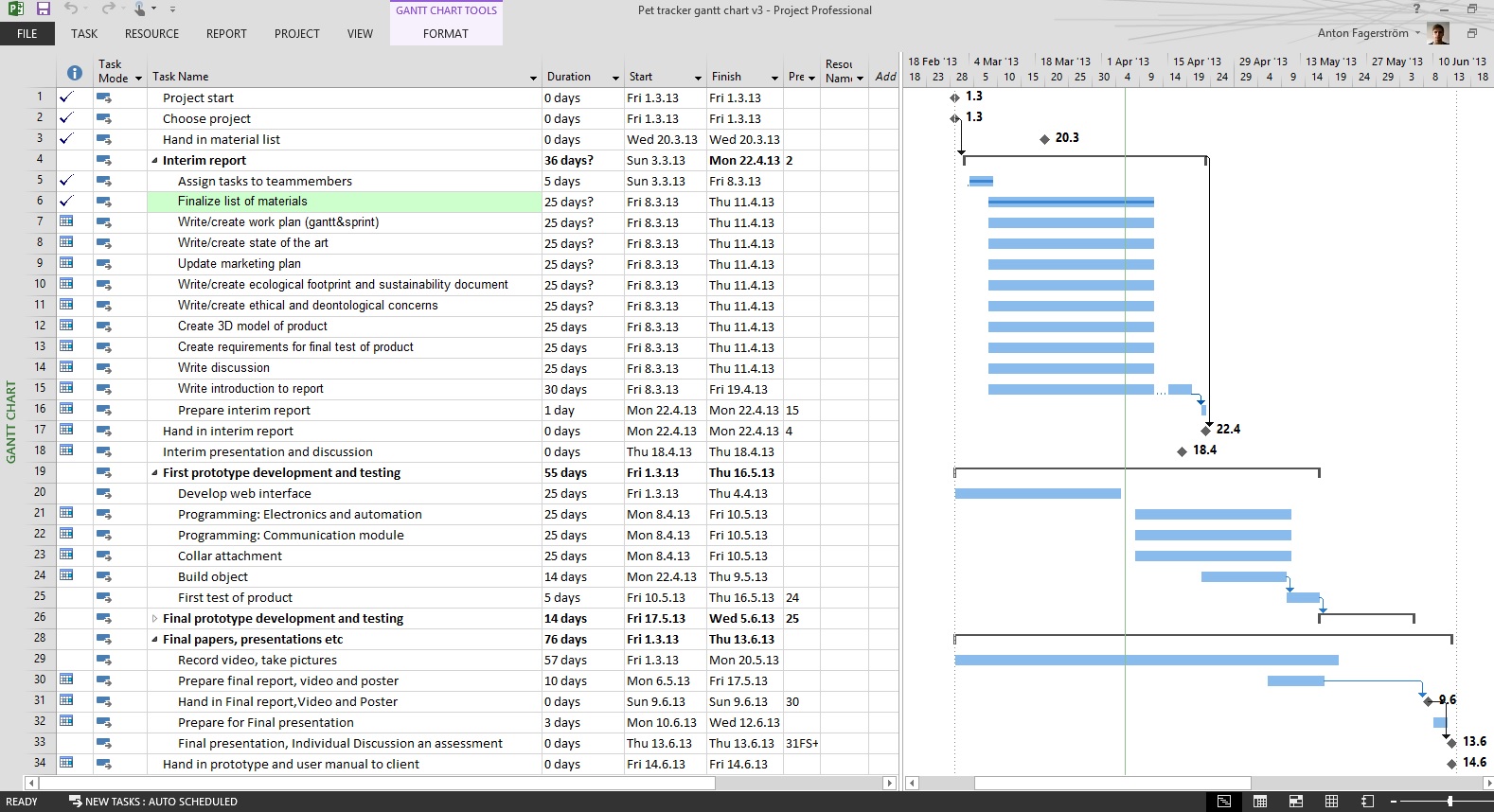Expand Final prototype development and testing summary

click(155, 618)
